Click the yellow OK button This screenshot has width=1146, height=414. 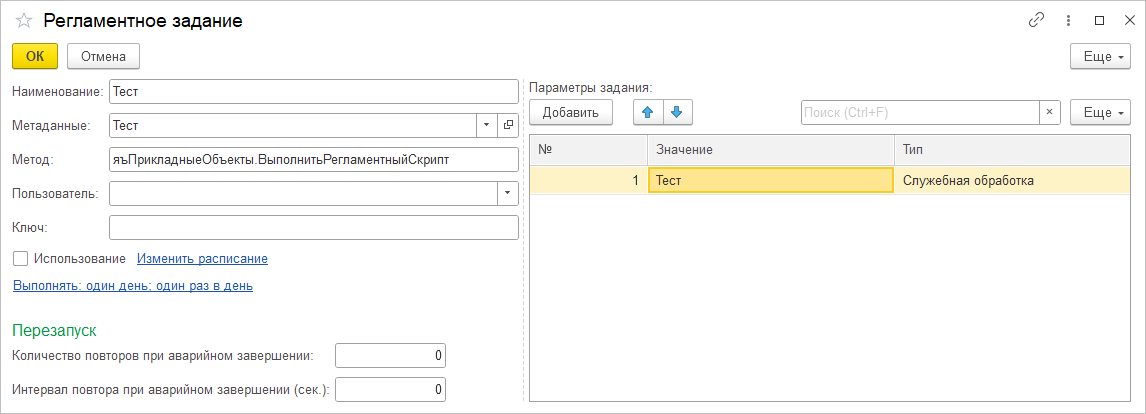(35, 56)
